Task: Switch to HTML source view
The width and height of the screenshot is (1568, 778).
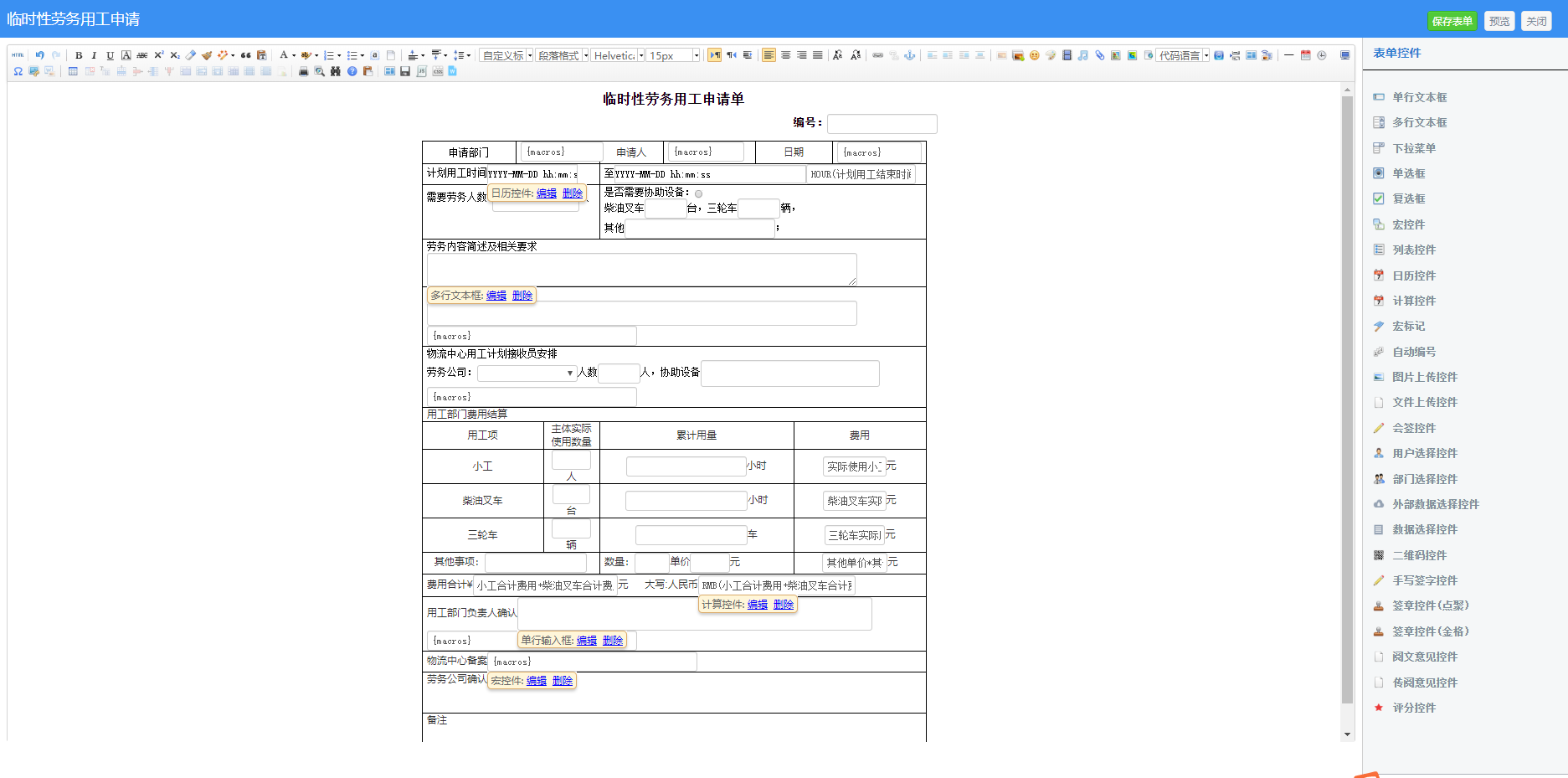Action: pos(17,54)
